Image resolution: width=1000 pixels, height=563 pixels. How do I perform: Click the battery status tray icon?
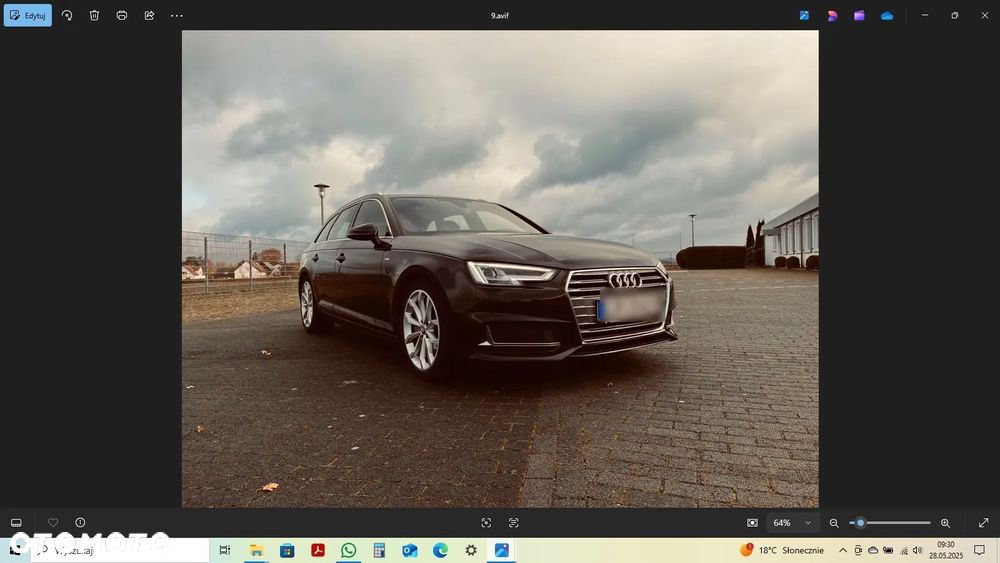pos(888,550)
